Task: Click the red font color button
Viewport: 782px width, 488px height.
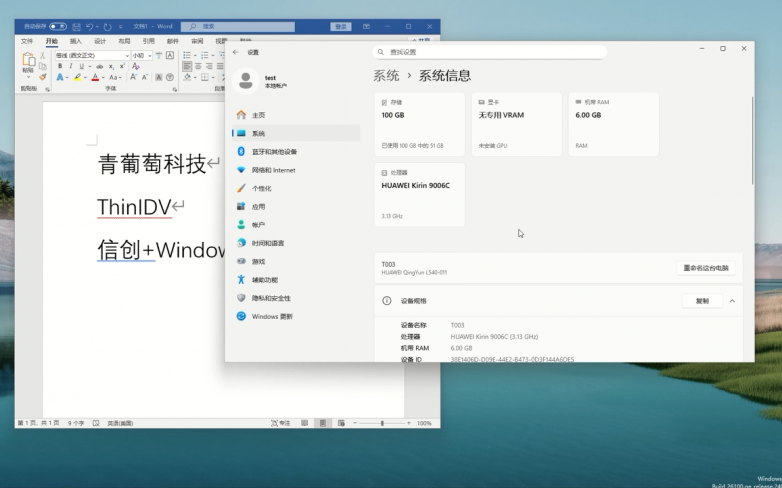Action: click(x=95, y=77)
